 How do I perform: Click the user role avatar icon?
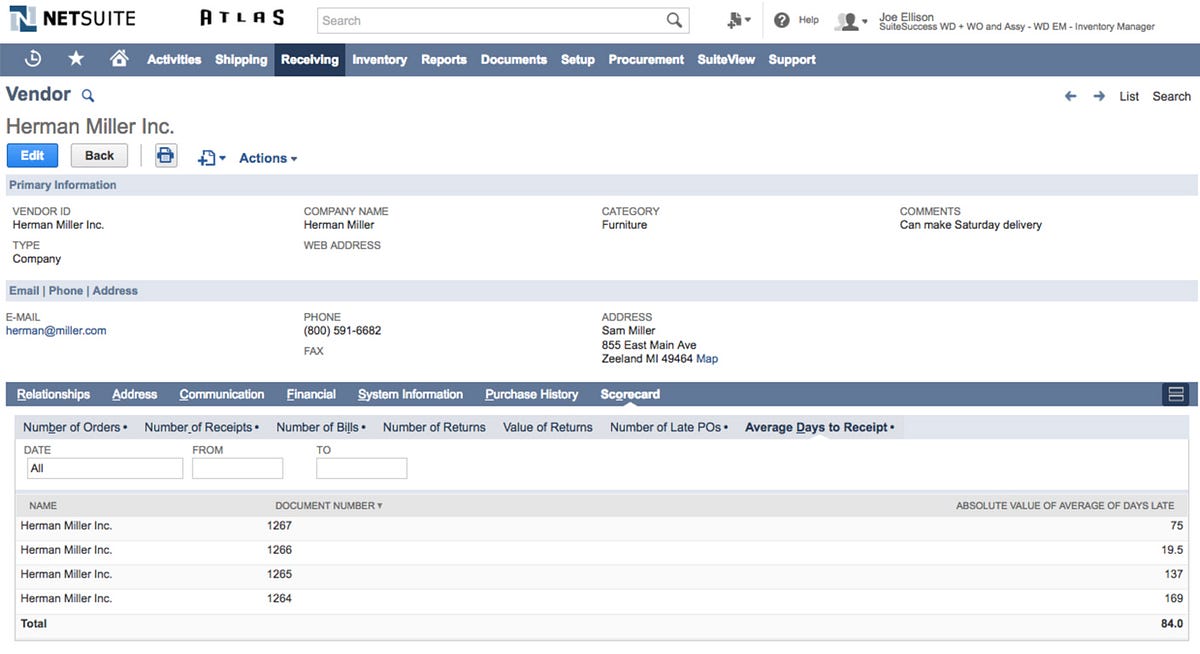849,21
